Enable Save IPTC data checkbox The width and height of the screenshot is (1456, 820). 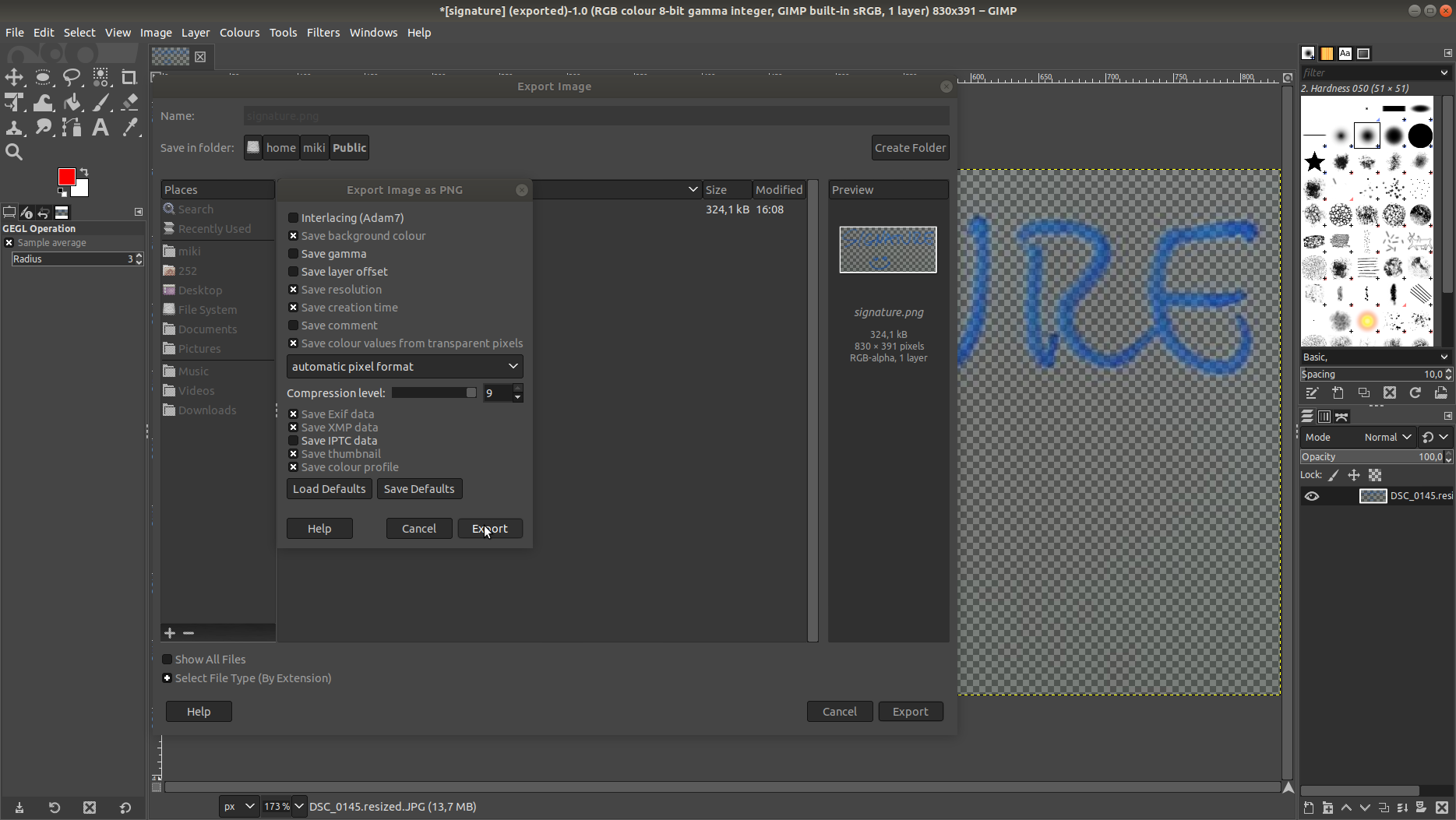293,441
